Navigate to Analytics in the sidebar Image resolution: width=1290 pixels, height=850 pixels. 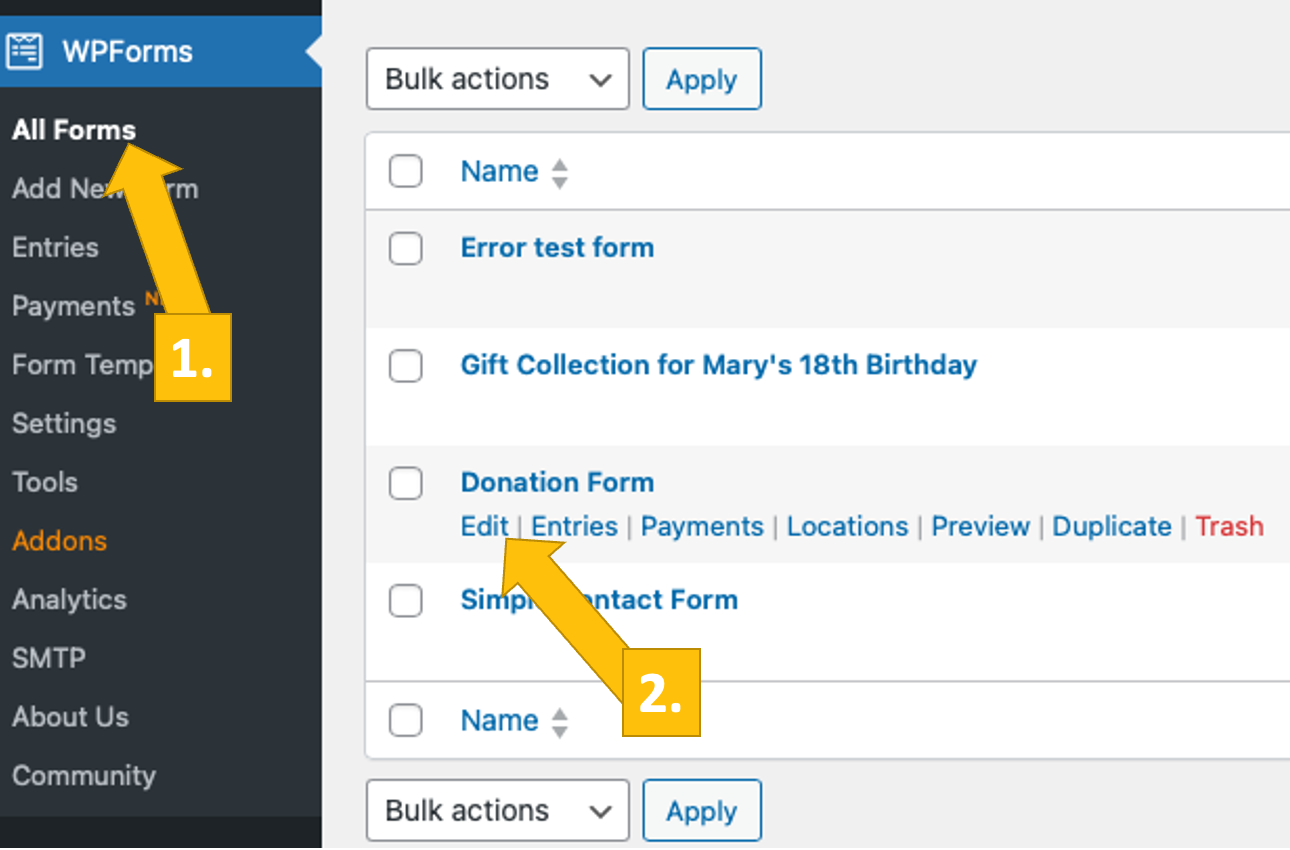pyautogui.click(x=69, y=600)
